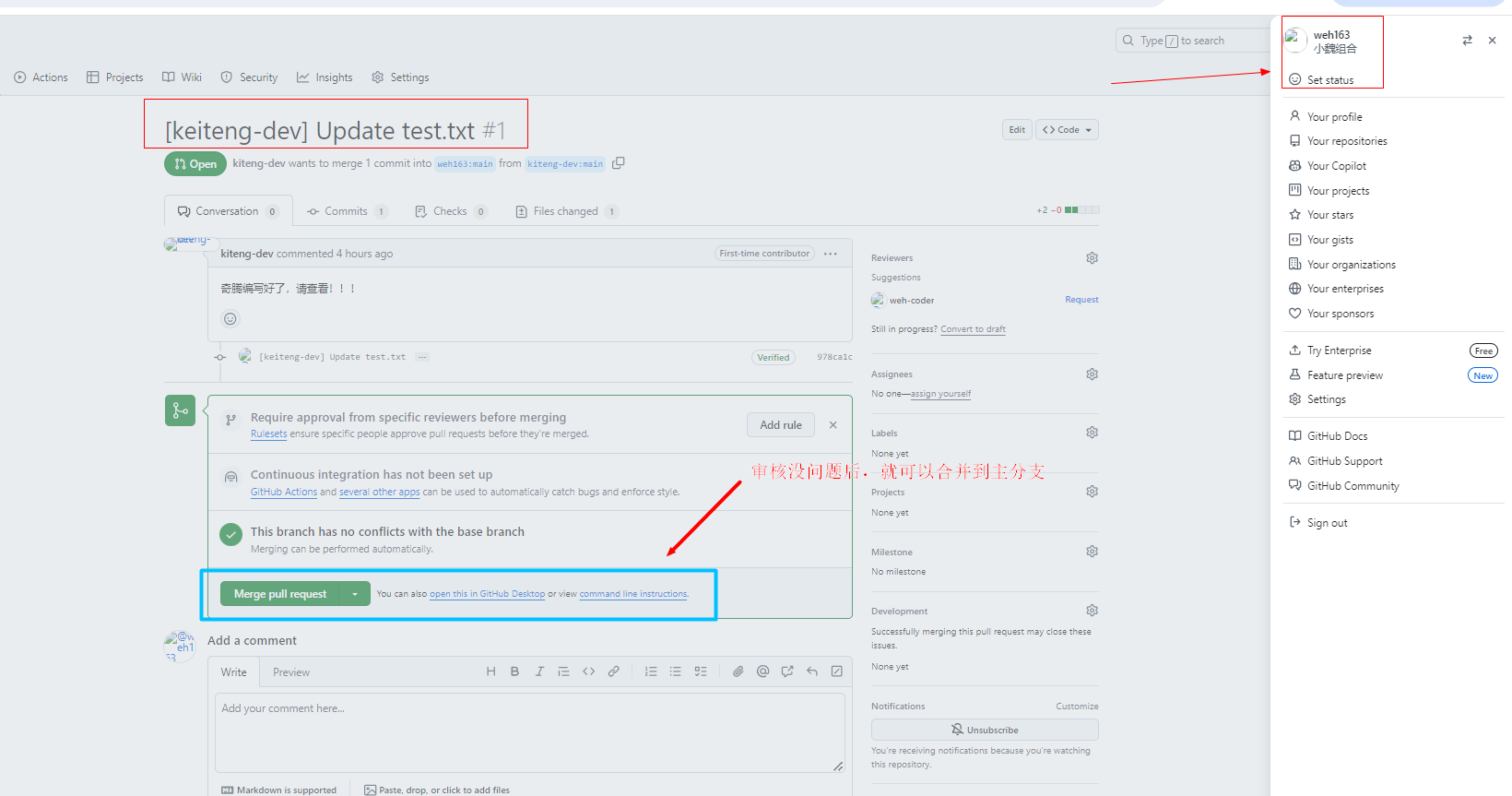Open the Rulesets link
The height and width of the screenshot is (796, 1512).
click(268, 434)
